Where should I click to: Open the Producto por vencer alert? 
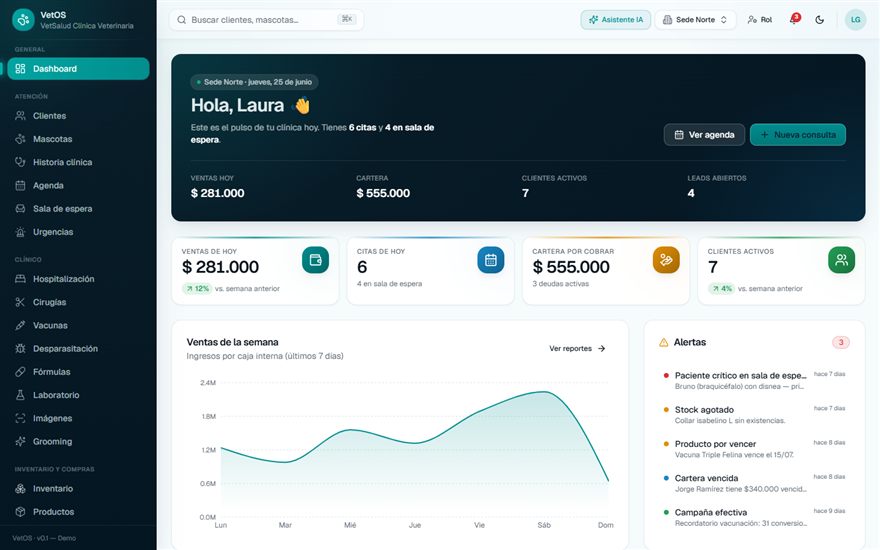coord(754,449)
